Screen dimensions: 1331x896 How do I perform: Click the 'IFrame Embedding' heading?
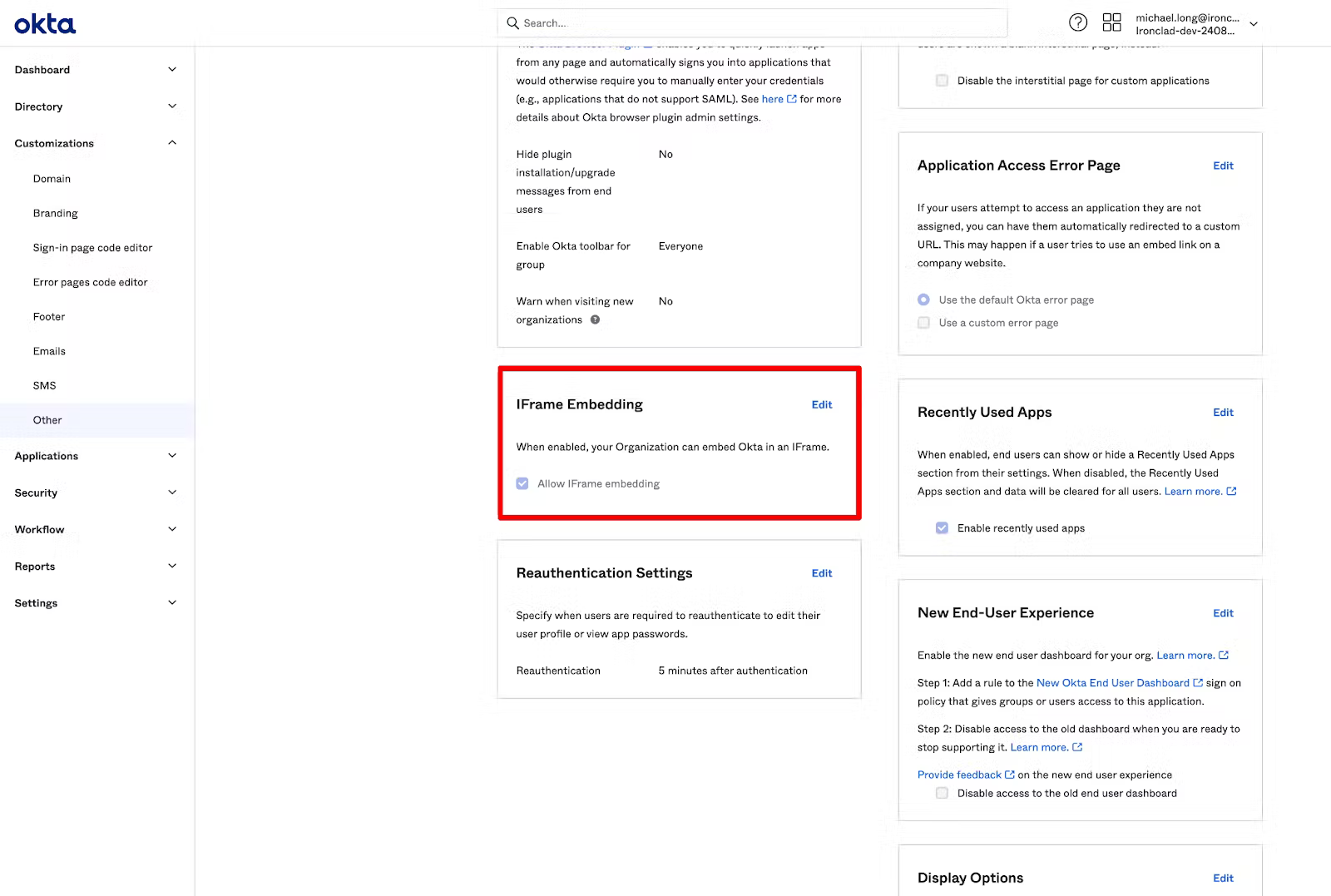pyautogui.click(x=579, y=404)
